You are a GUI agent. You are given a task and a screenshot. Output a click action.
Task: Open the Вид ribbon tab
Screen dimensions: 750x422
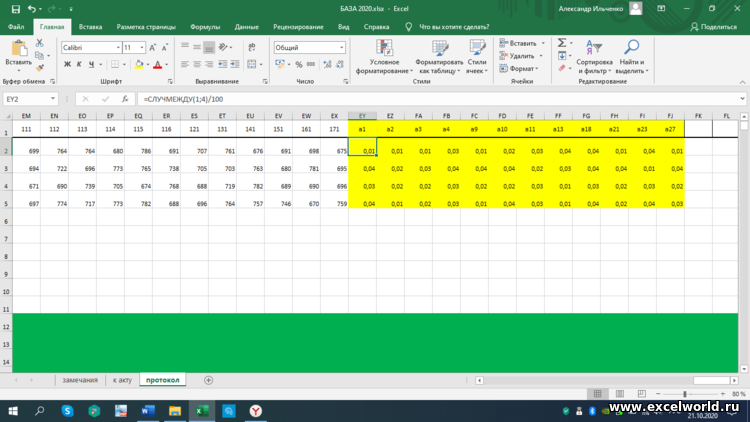343,27
